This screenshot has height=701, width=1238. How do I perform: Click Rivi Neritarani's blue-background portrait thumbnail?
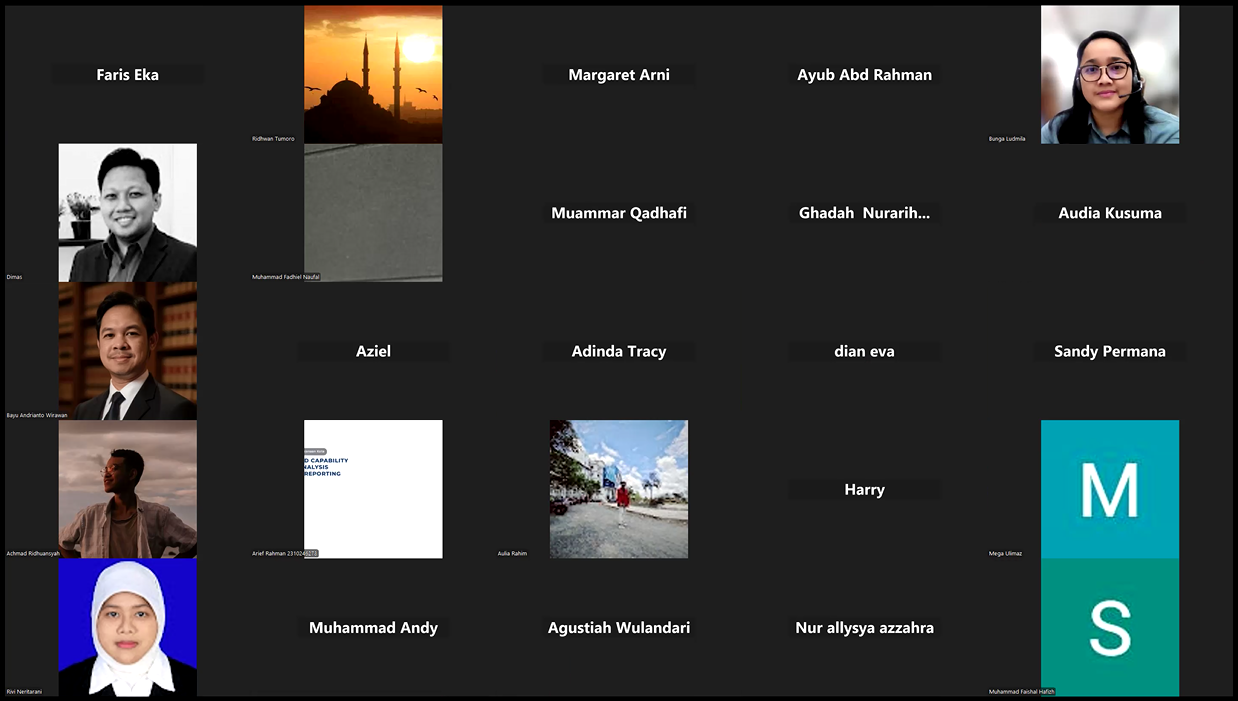[127, 627]
